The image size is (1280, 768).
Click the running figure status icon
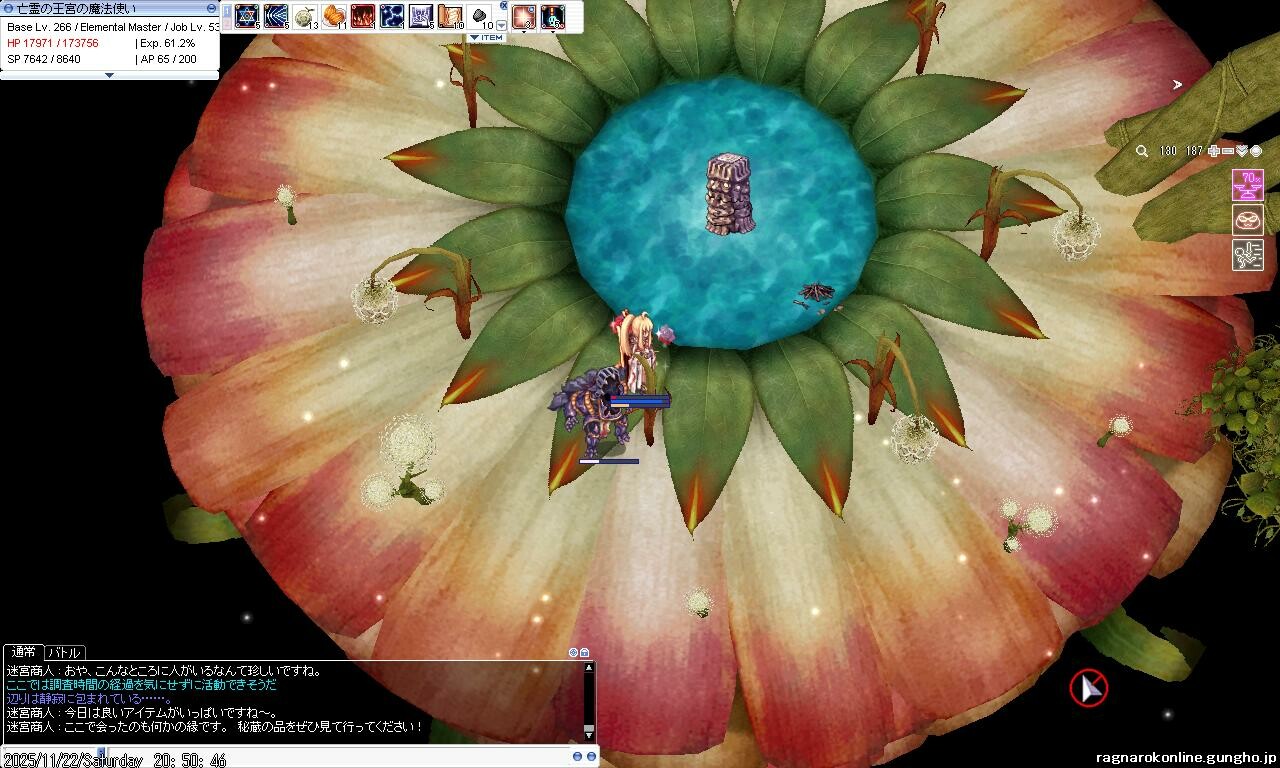coord(1247,255)
